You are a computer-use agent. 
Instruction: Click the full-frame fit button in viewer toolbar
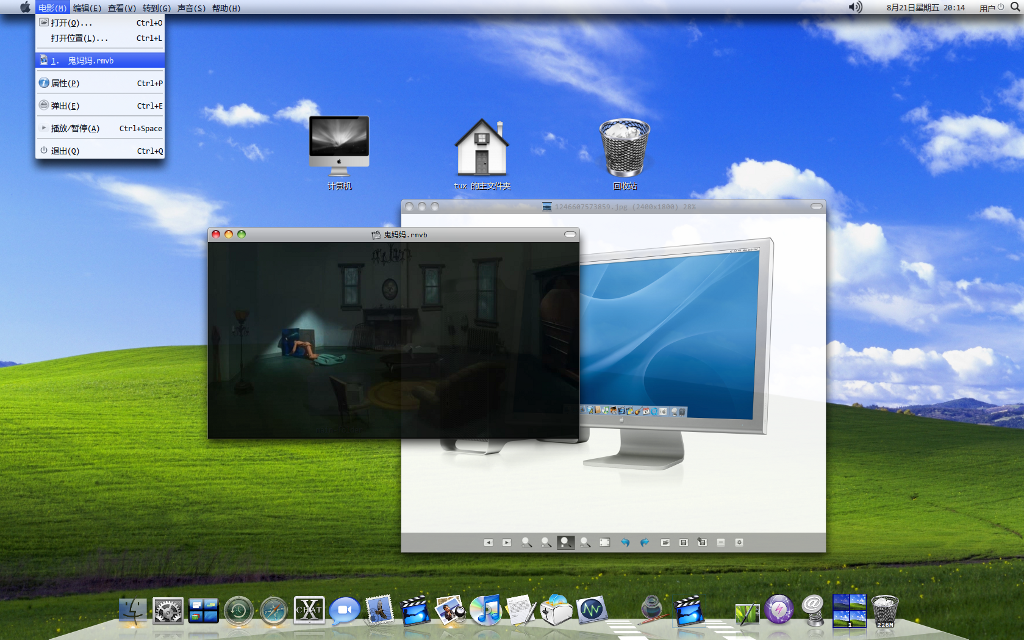(605, 542)
